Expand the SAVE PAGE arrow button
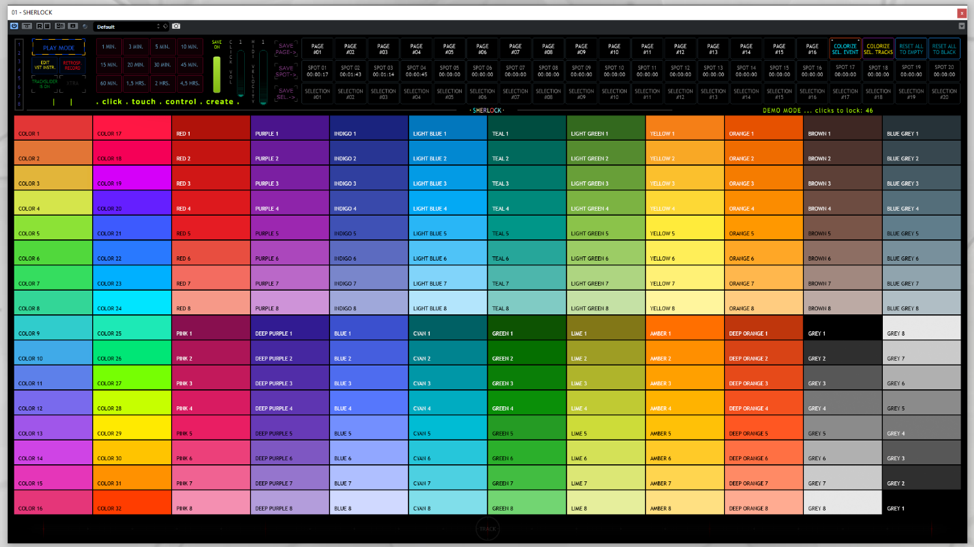The width and height of the screenshot is (974, 547). pyautogui.click(x=285, y=48)
